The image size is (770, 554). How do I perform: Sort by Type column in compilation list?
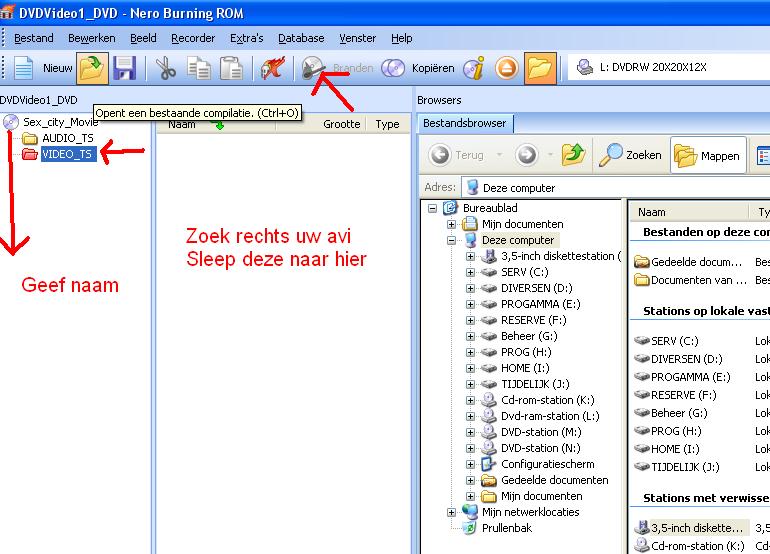(387, 124)
